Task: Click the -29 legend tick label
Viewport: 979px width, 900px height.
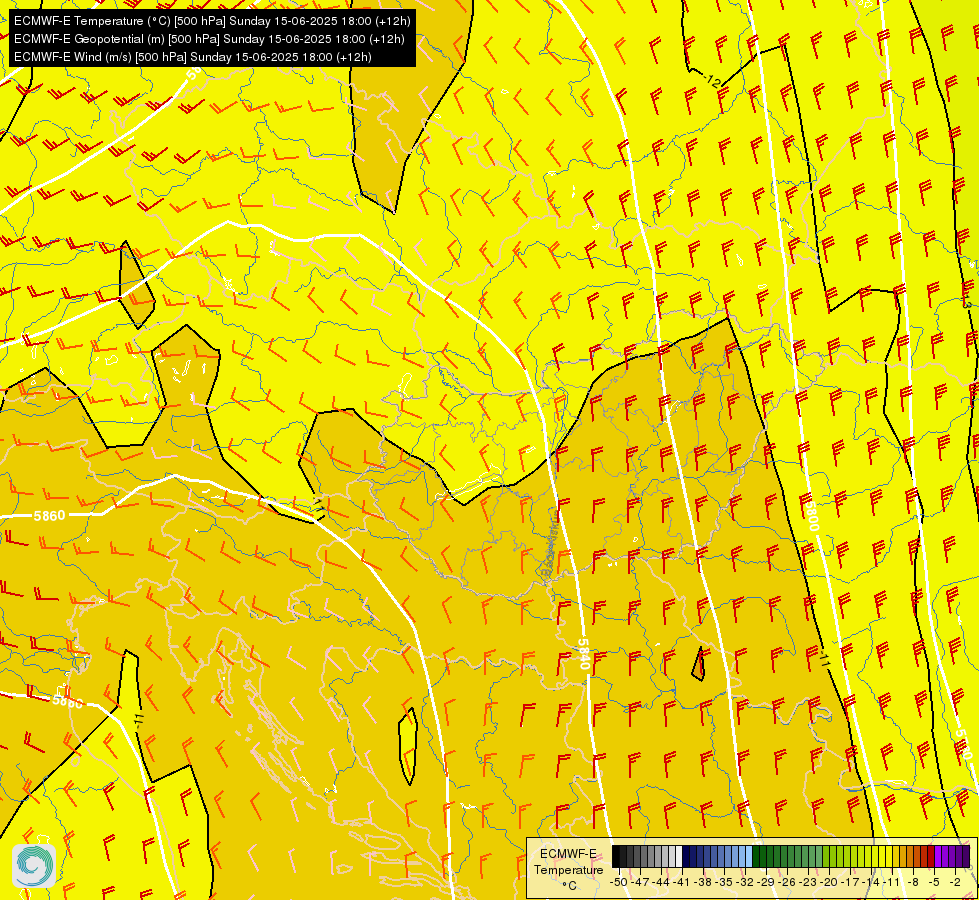Action: tap(767, 882)
